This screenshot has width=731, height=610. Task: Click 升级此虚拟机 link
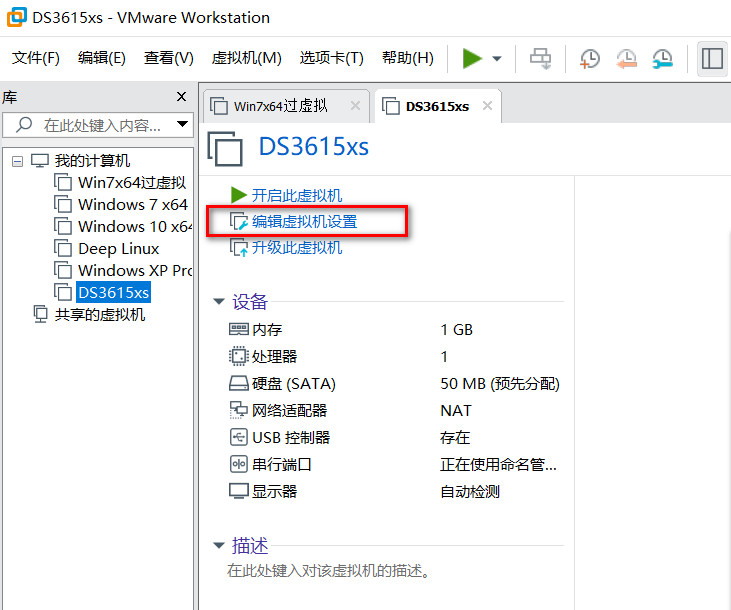(x=297, y=248)
